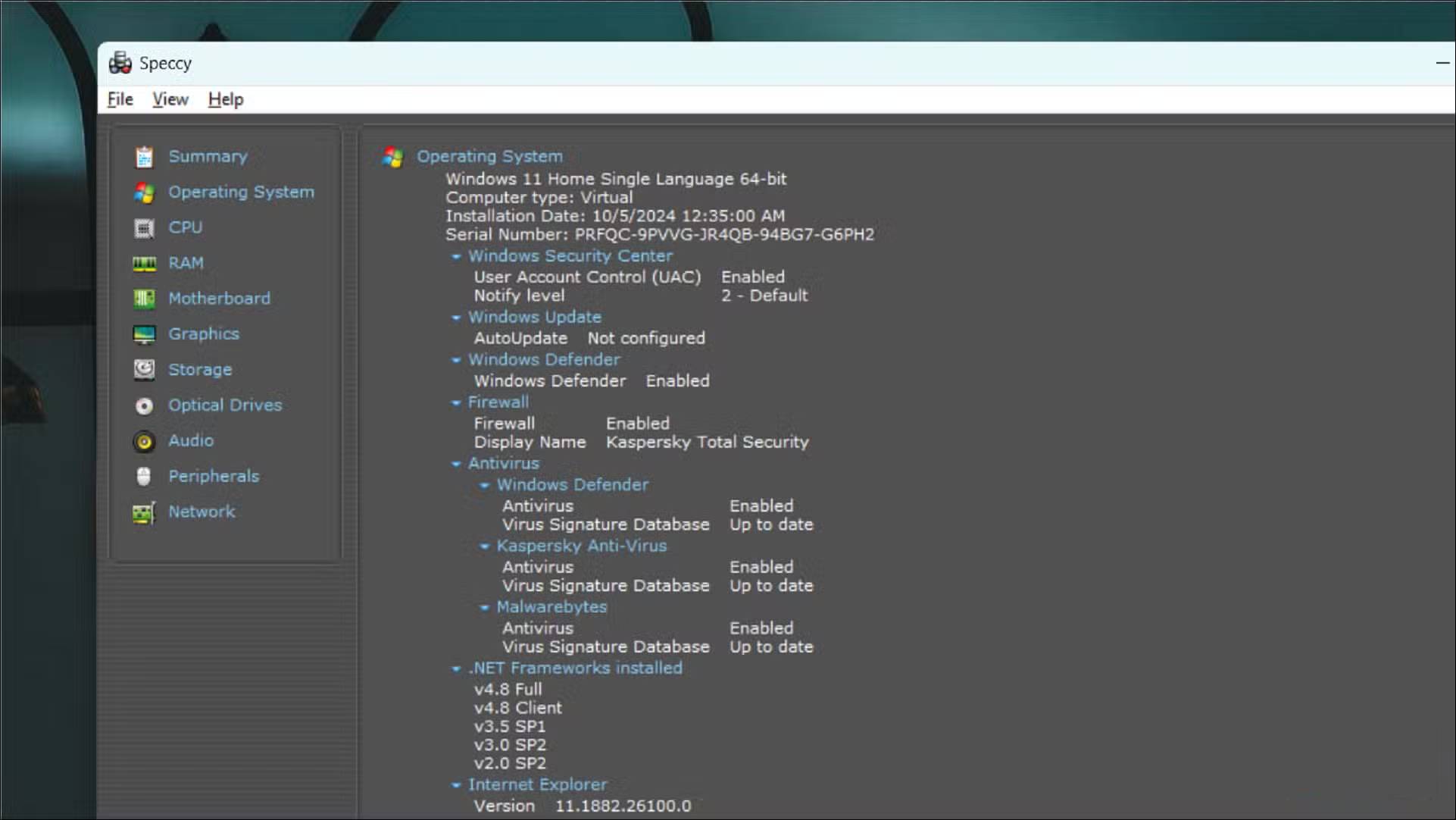Click the Graphics monitor icon
1456x820 pixels.
(144, 334)
